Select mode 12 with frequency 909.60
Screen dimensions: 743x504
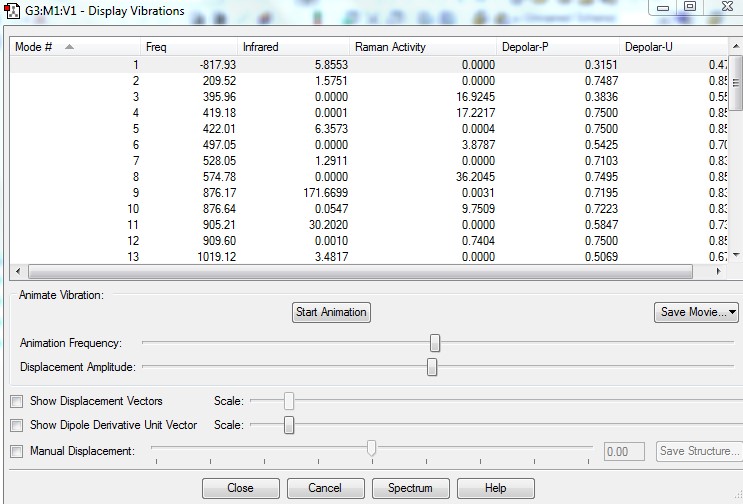tap(369, 241)
